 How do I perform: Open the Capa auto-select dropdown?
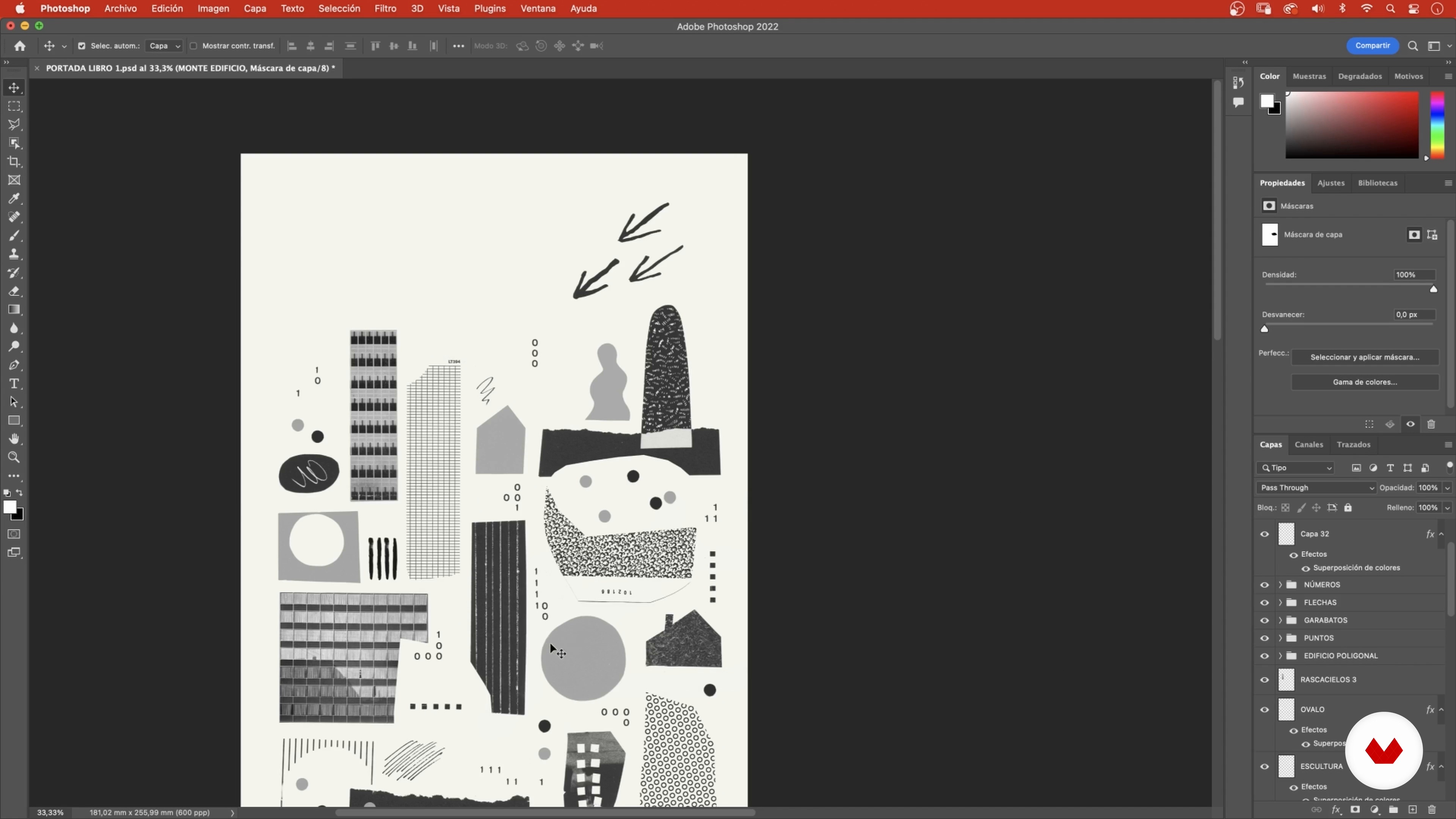[x=163, y=46]
